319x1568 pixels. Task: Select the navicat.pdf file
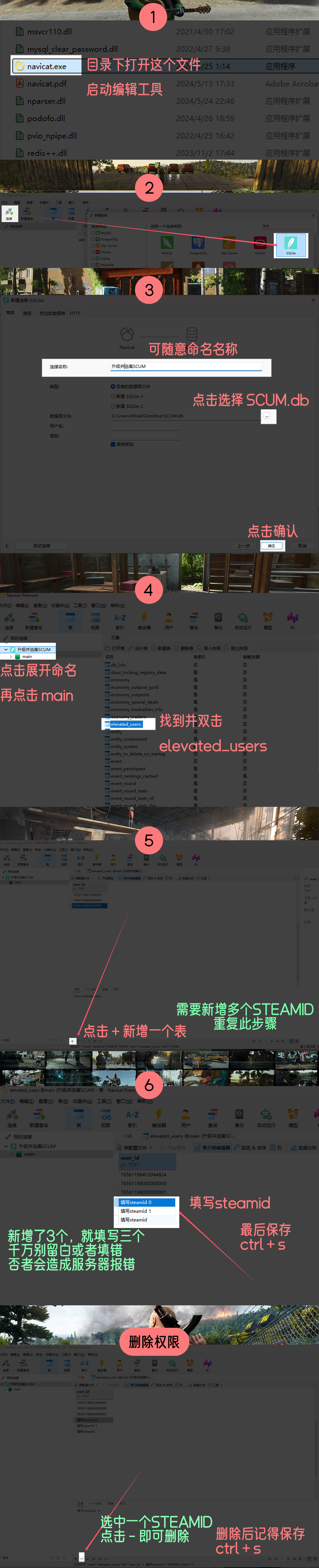[46, 84]
